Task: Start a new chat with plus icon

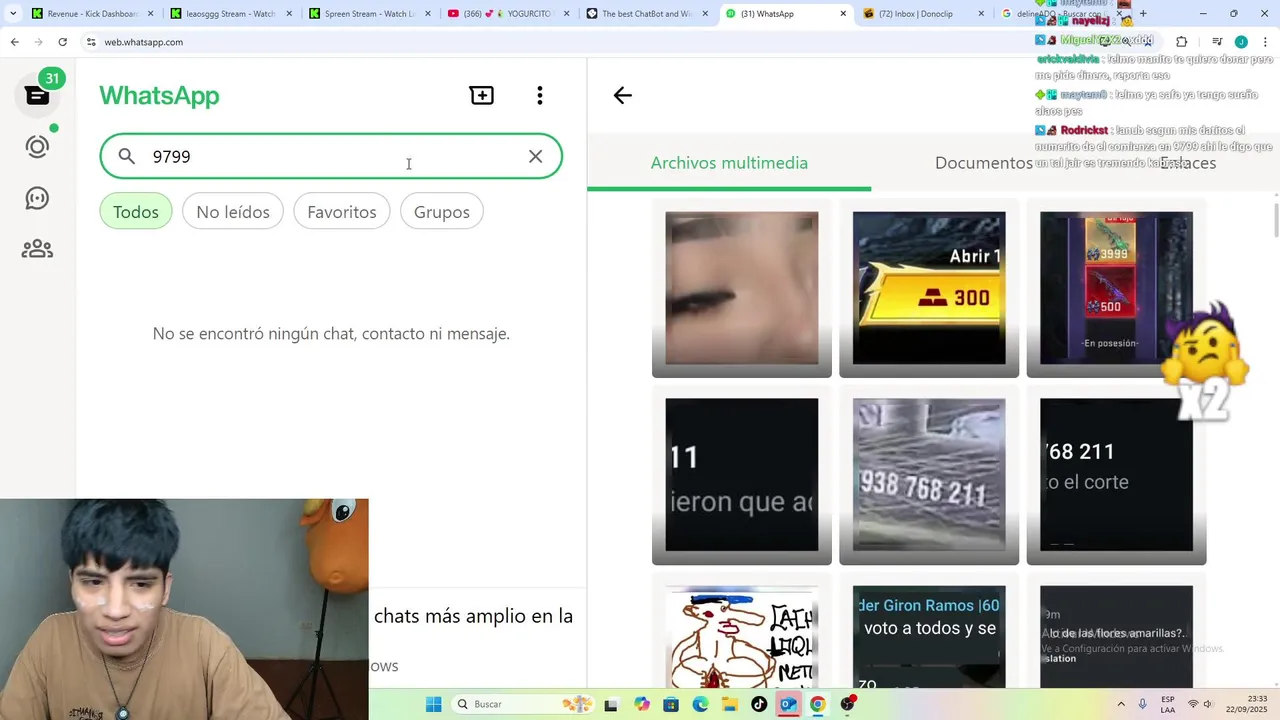Action: point(482,95)
